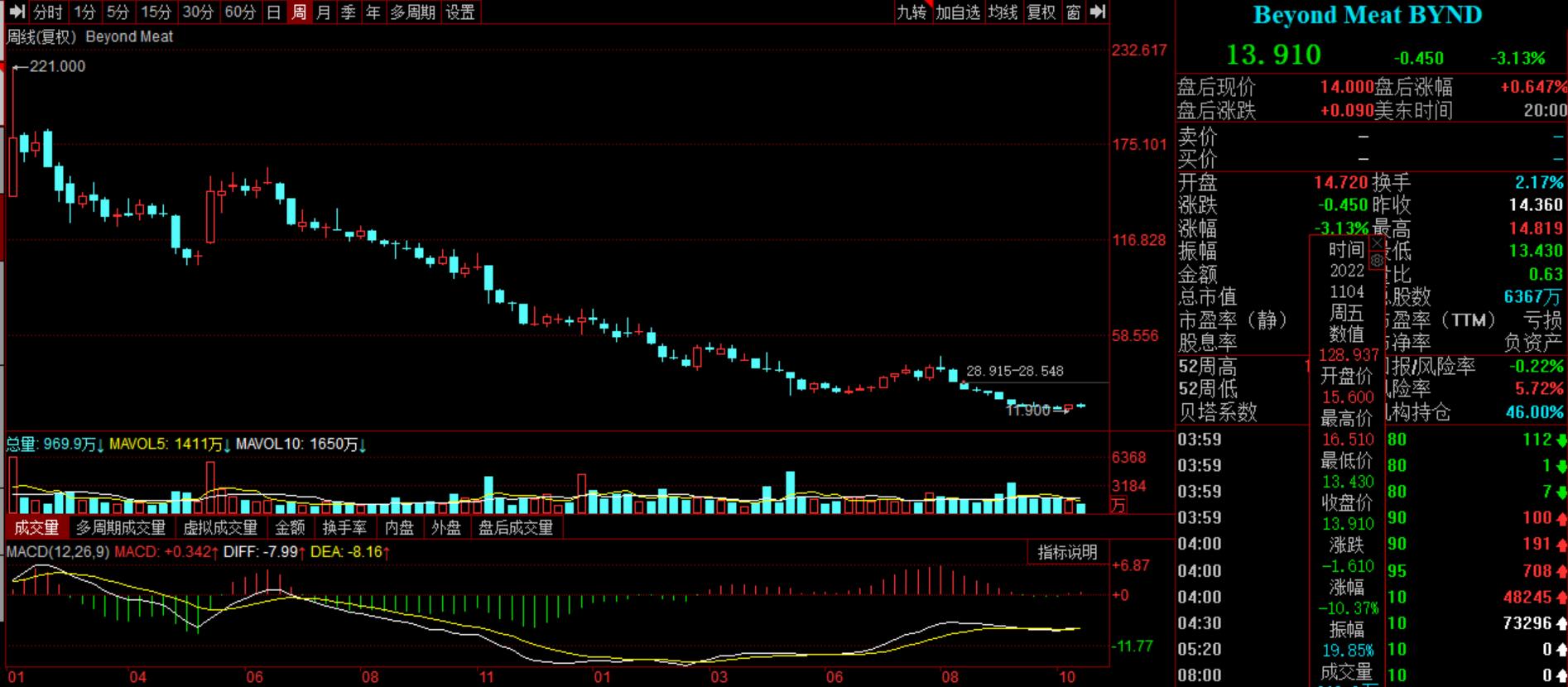Switch to 盘后成交量 after-hours volume tab
1568x687 pixels.
click(x=516, y=527)
